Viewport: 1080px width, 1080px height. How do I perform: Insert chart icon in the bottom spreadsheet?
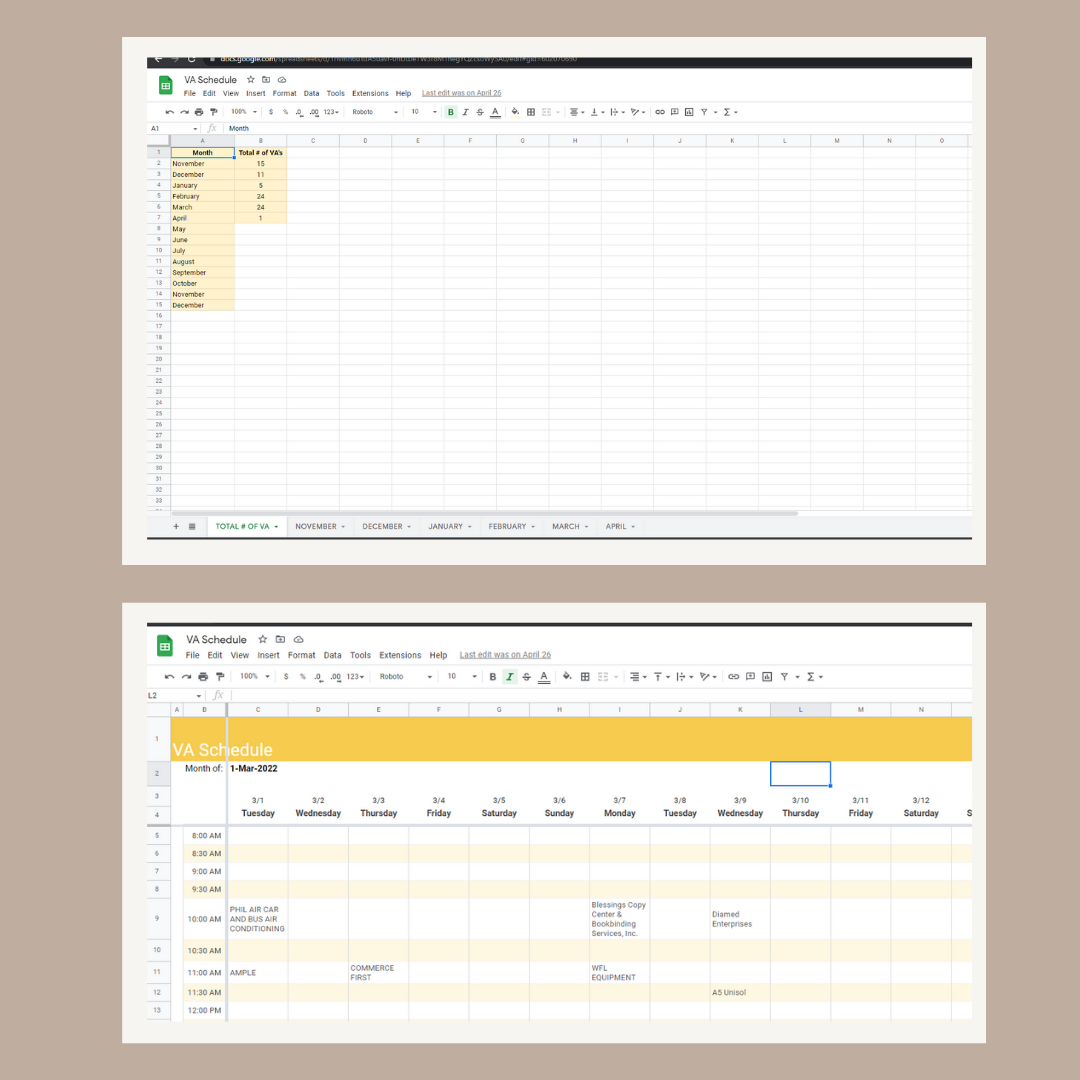(767, 677)
